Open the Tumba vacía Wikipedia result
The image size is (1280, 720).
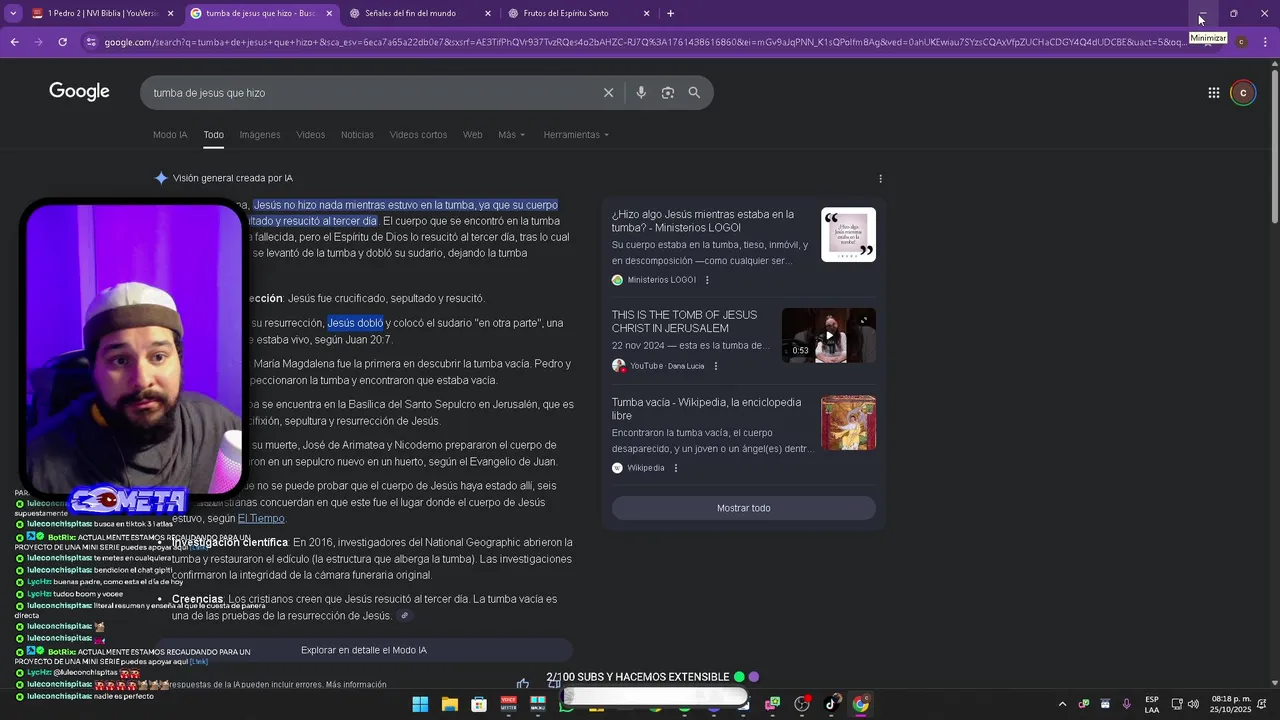point(706,409)
